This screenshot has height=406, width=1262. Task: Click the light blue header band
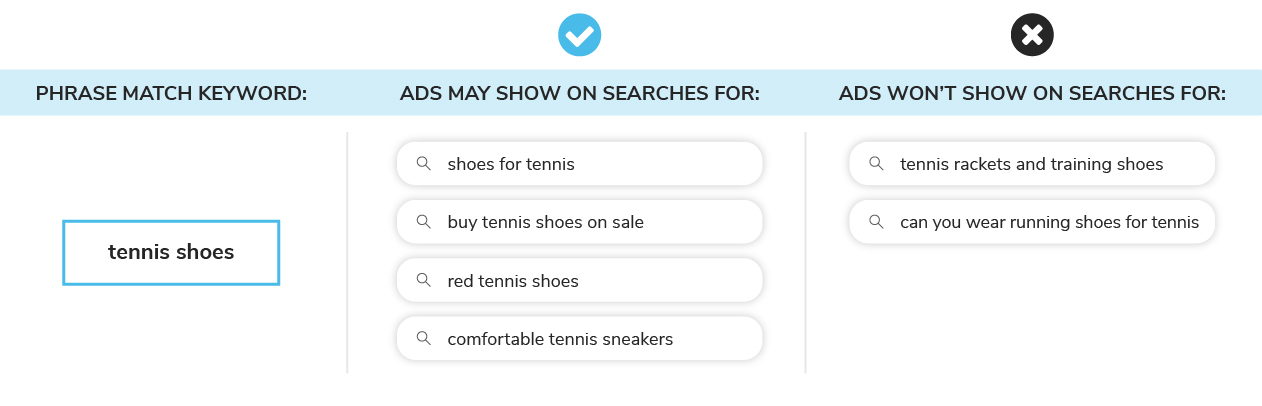[631, 93]
